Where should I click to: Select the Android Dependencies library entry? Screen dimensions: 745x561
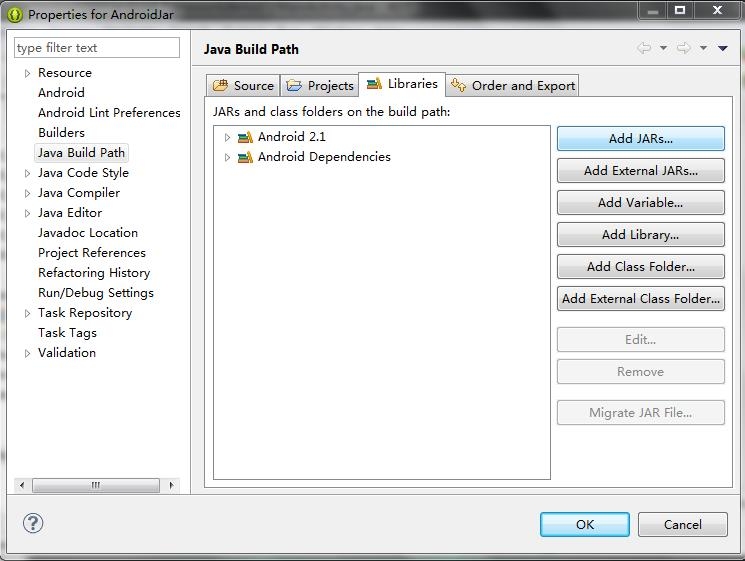(x=324, y=157)
